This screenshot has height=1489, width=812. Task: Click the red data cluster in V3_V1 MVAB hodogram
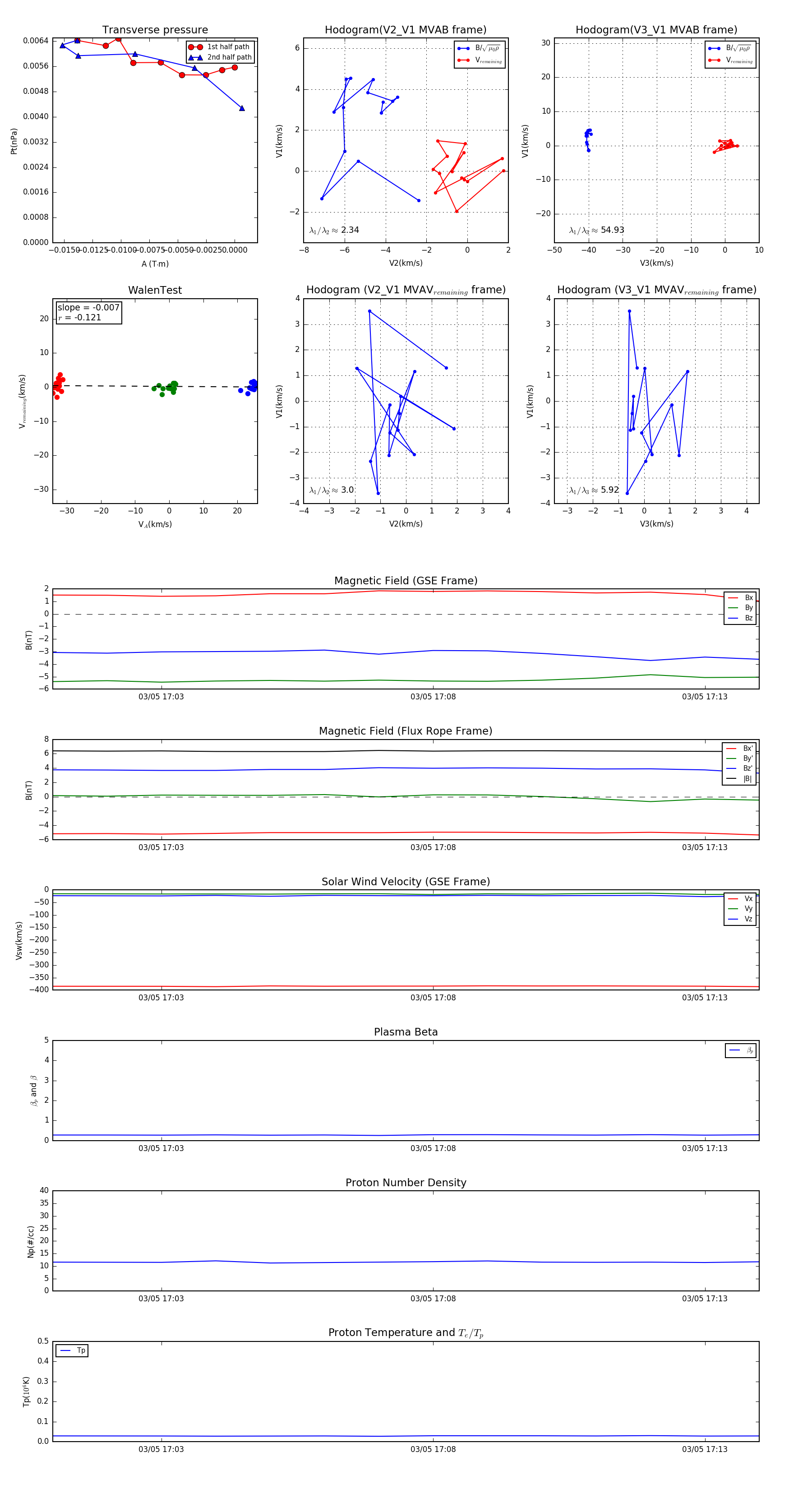(726, 146)
